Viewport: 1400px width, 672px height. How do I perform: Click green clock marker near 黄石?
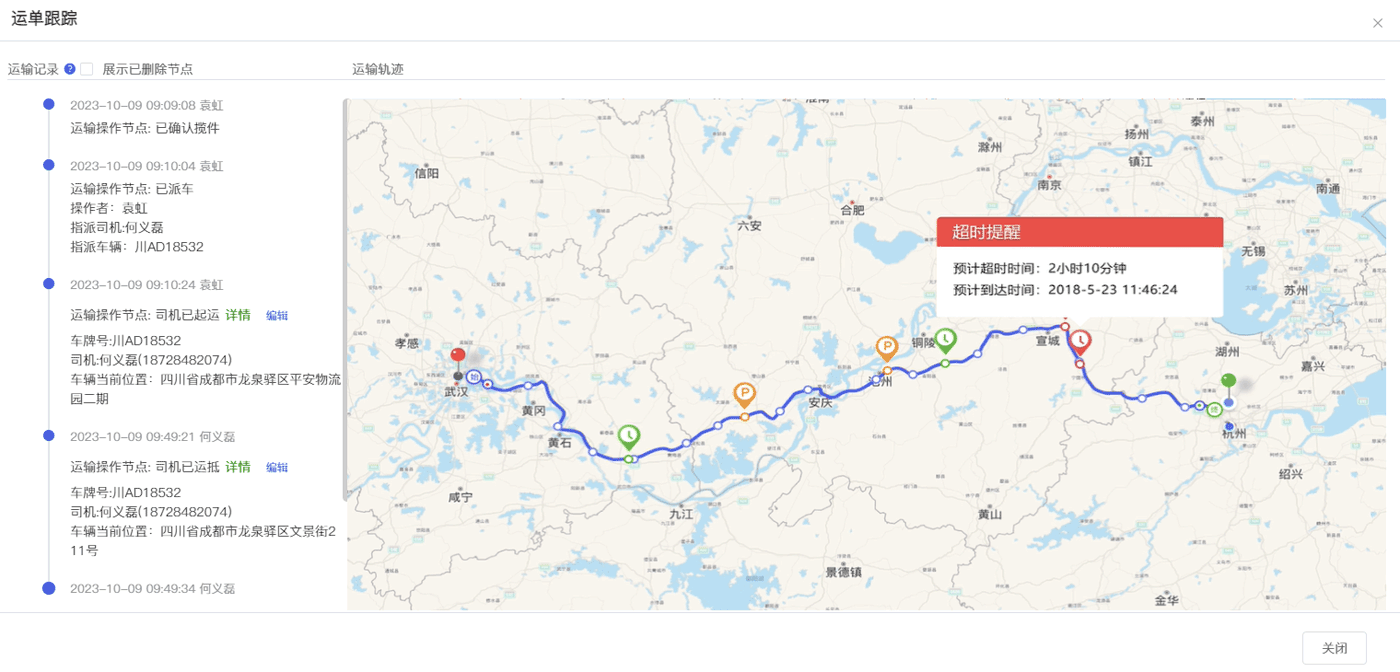coord(629,437)
